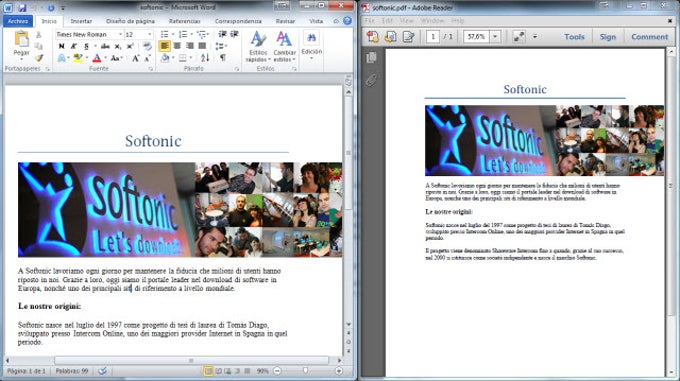Click the Grow font icon
Viewport: 680px width, 381px height.
[x=136, y=58]
